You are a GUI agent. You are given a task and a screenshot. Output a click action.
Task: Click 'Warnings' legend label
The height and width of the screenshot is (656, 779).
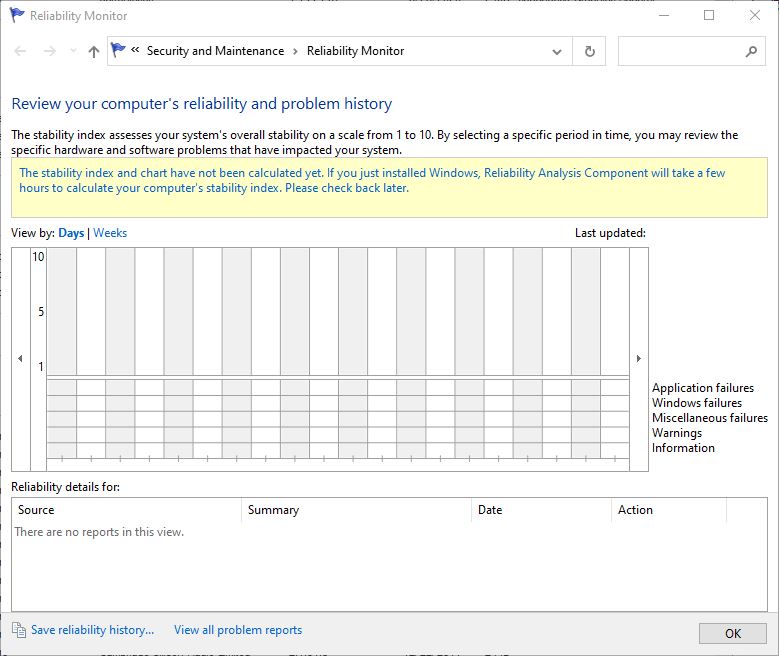point(677,433)
